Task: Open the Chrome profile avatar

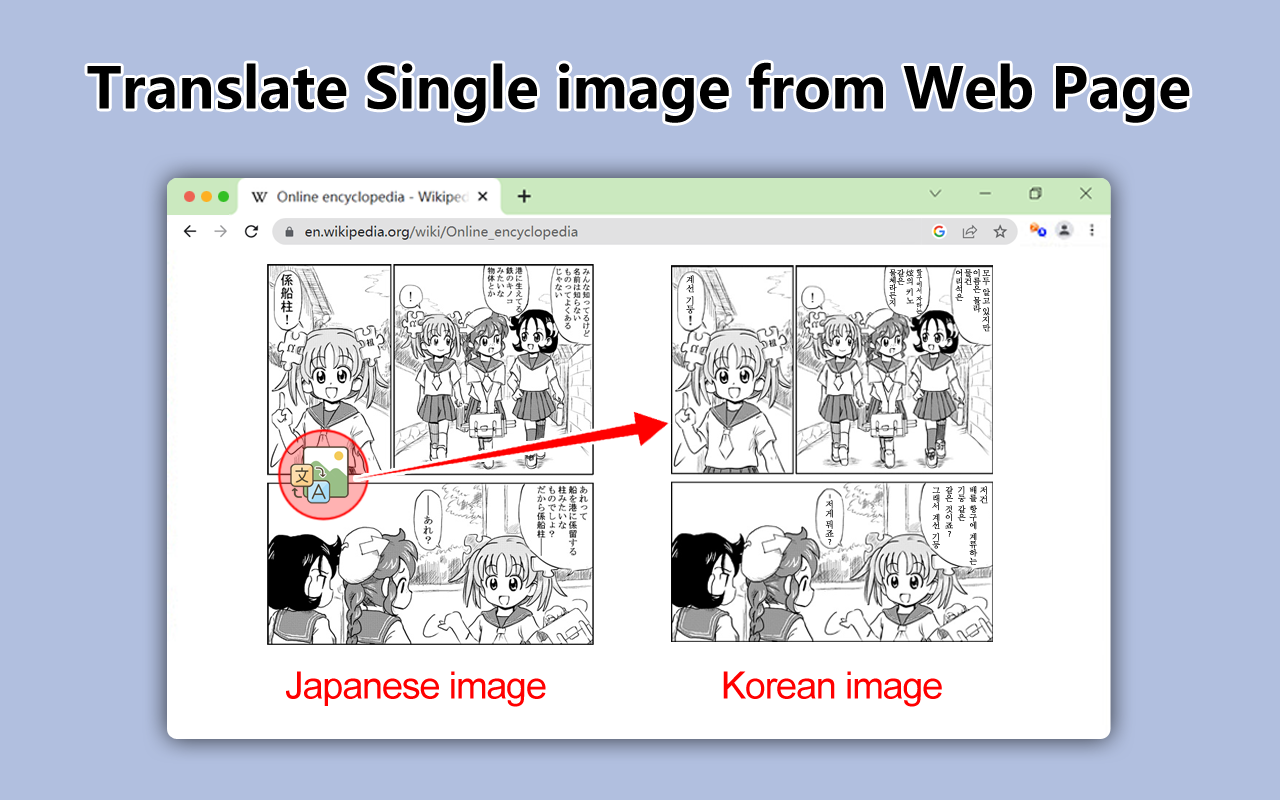Action: [1064, 230]
